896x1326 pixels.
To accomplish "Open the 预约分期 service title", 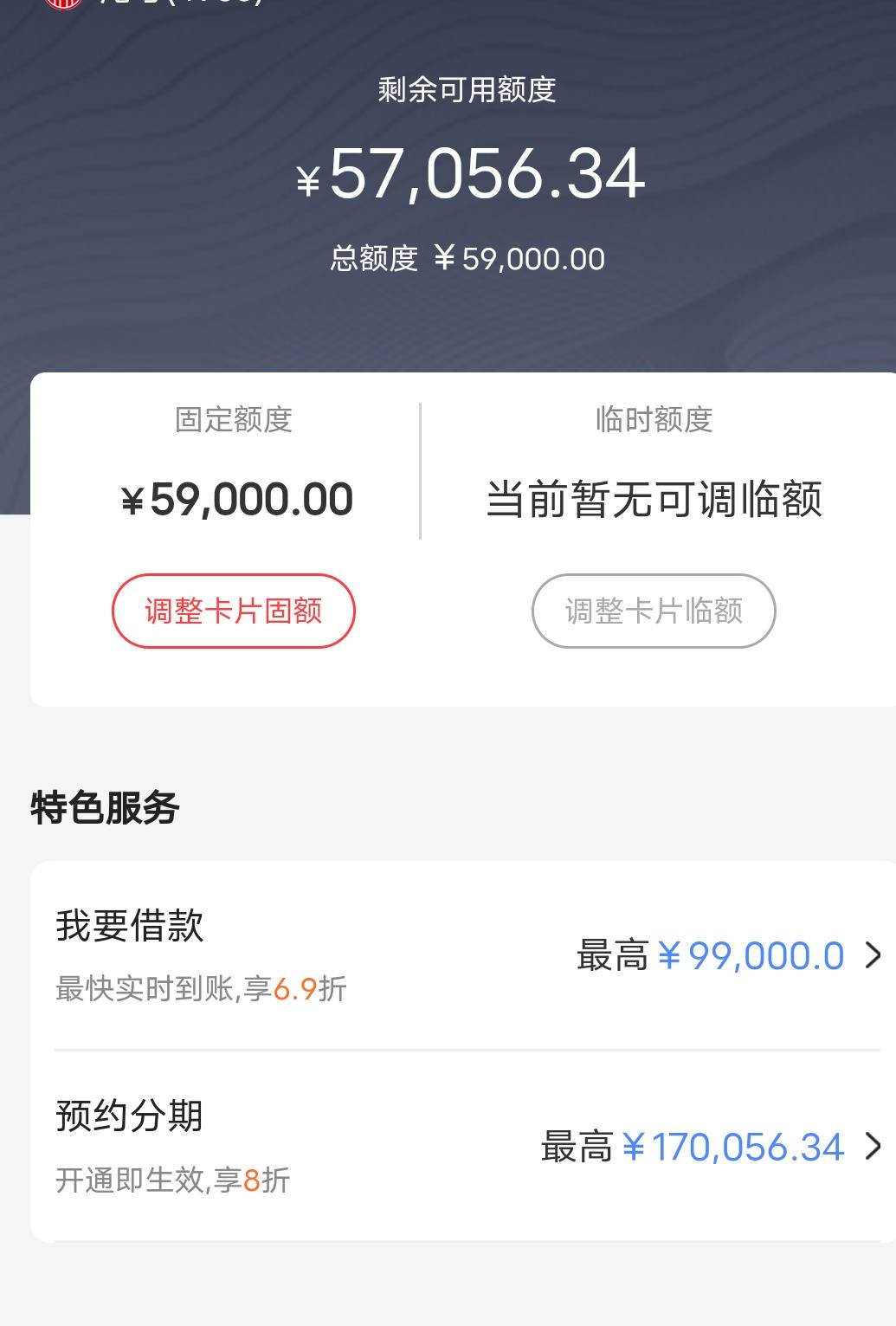I will [130, 1116].
